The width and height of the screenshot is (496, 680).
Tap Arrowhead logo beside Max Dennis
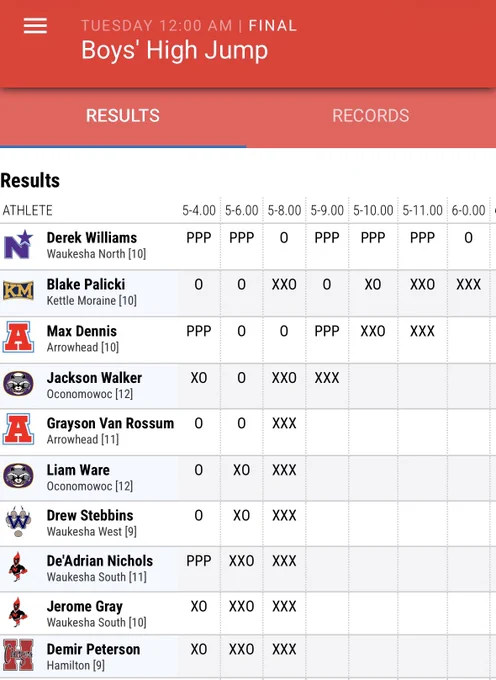point(18,337)
